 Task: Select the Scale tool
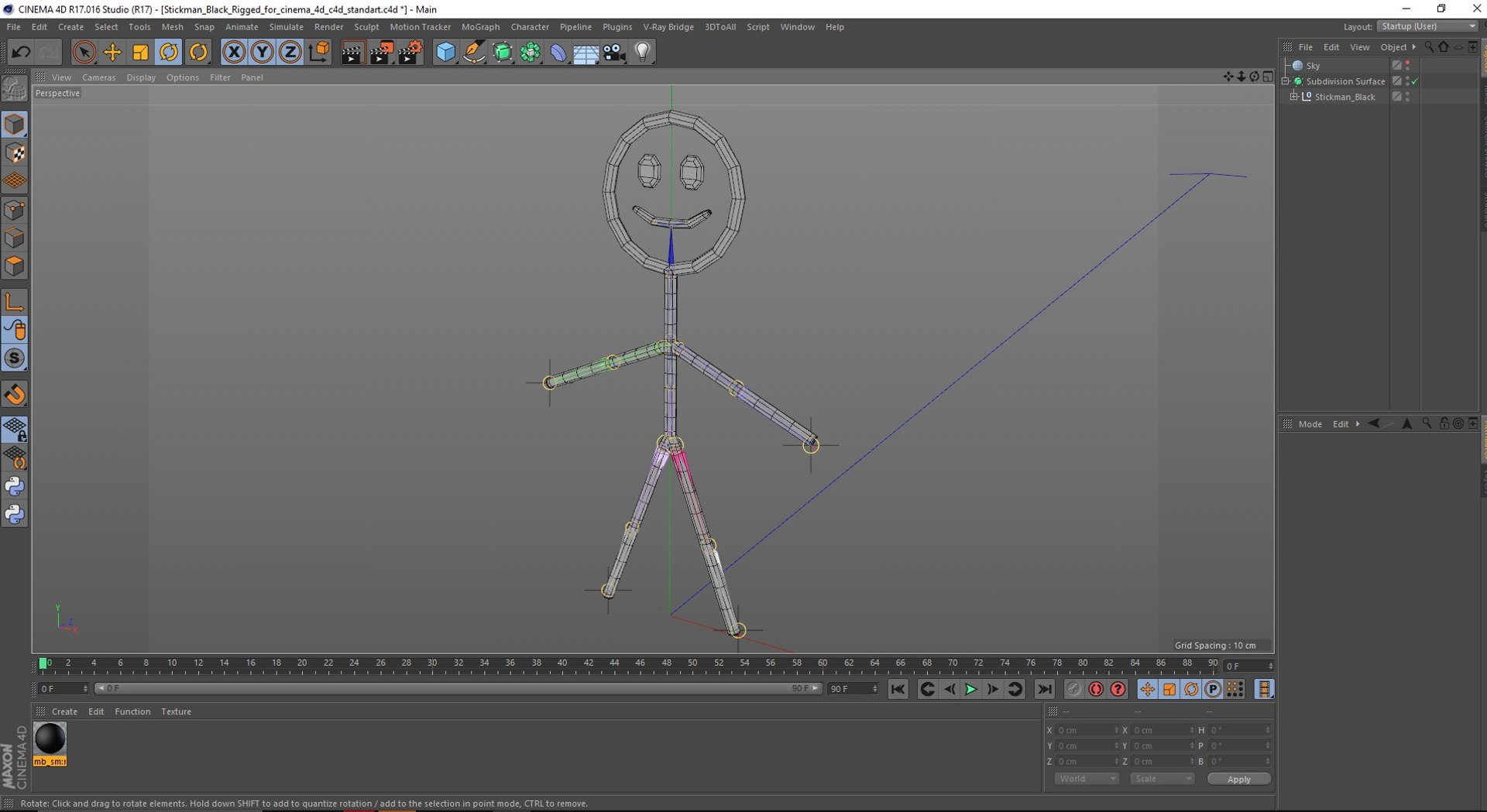pos(140,53)
